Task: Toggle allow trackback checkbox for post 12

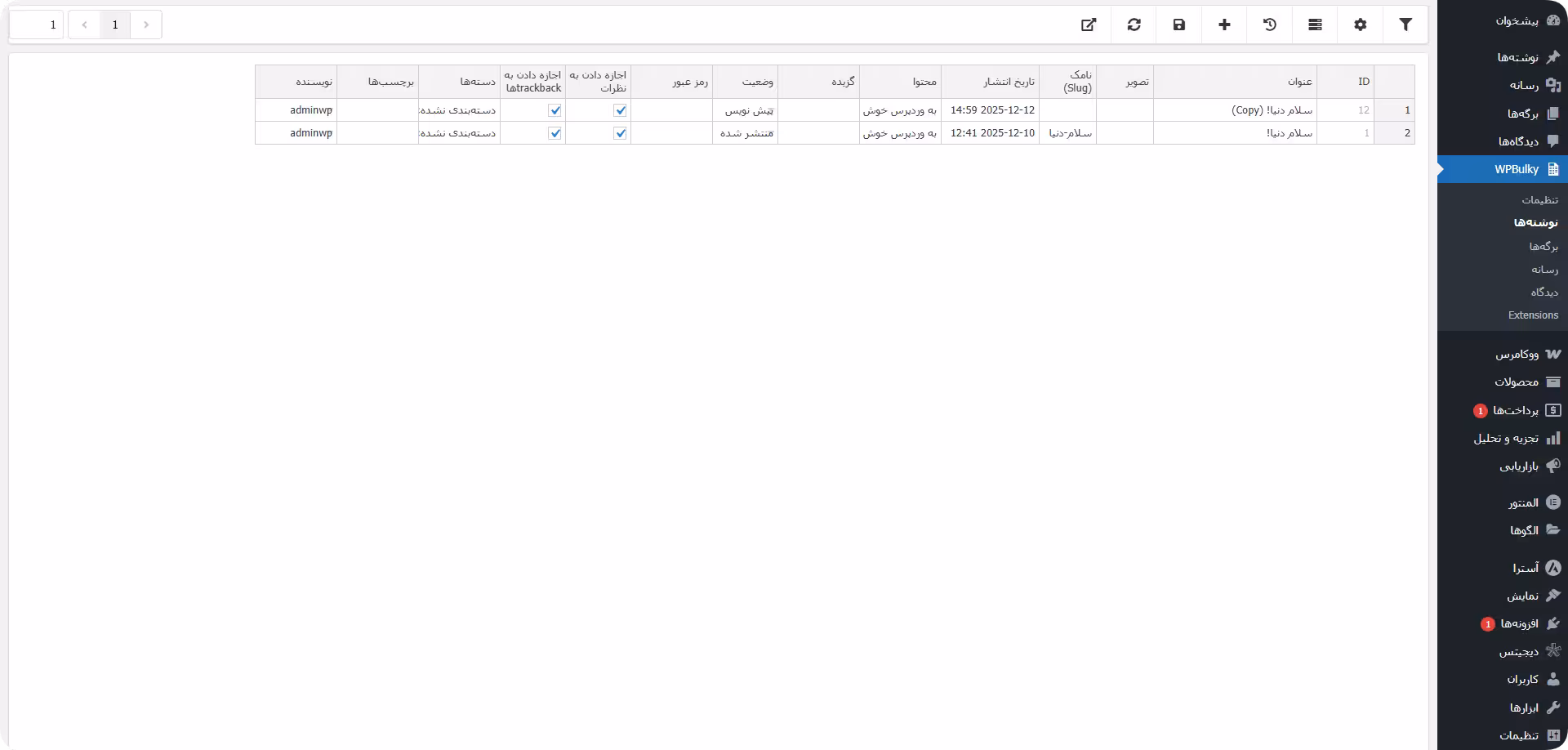Action: click(x=555, y=110)
